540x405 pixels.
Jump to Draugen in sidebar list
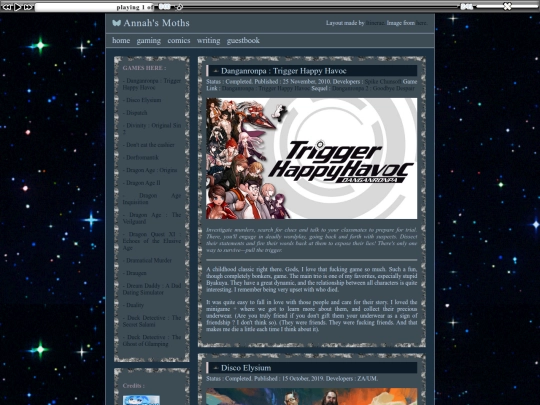click(x=135, y=273)
